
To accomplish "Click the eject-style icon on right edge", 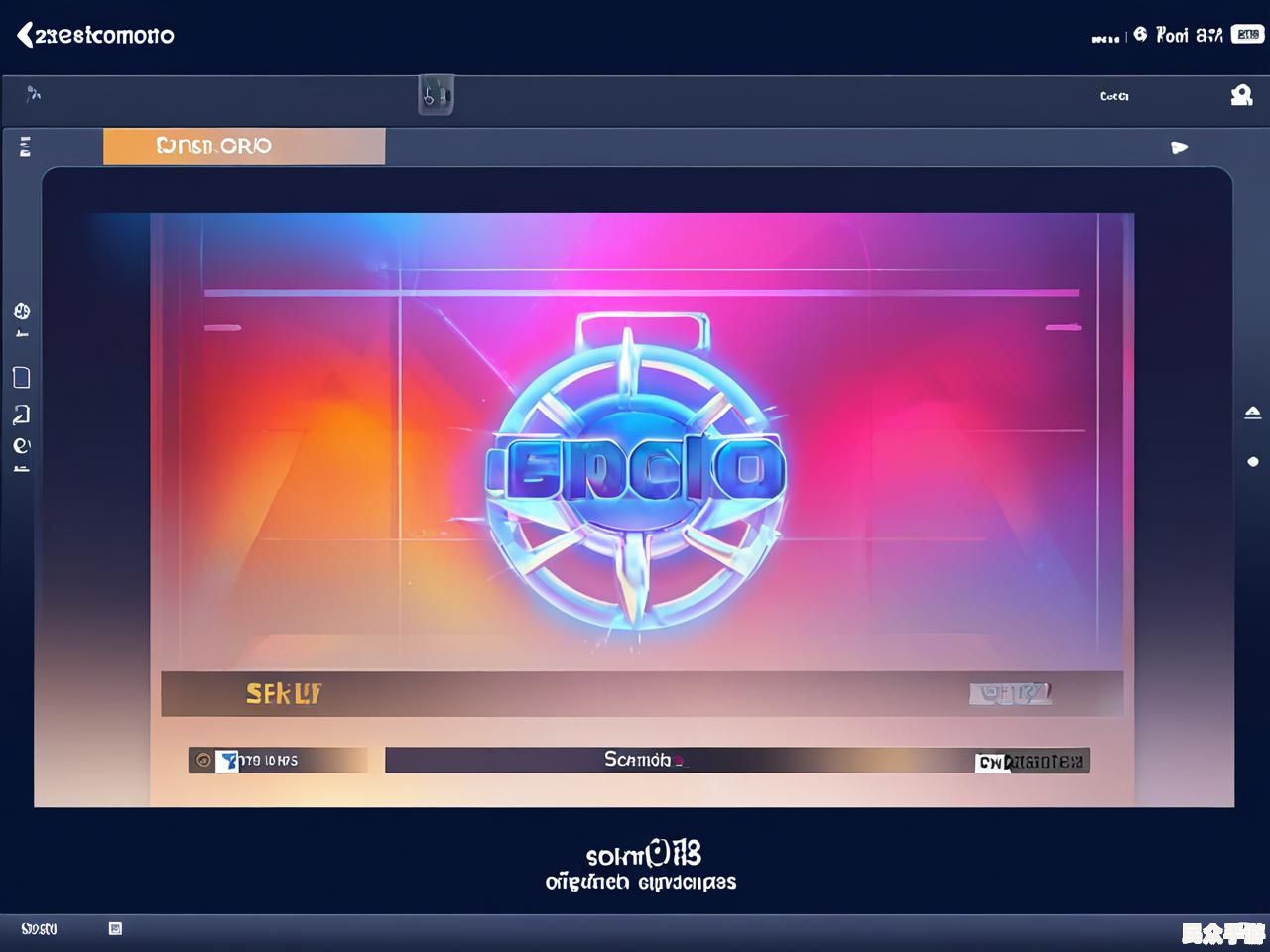I will pos(1253,412).
